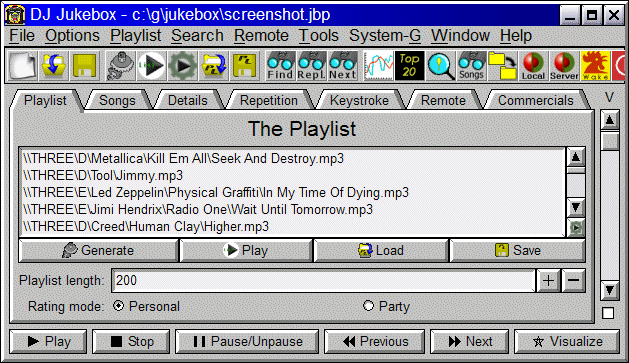The image size is (629, 363).
Task: Click the Load playlist folder icon
Action: click(214, 66)
